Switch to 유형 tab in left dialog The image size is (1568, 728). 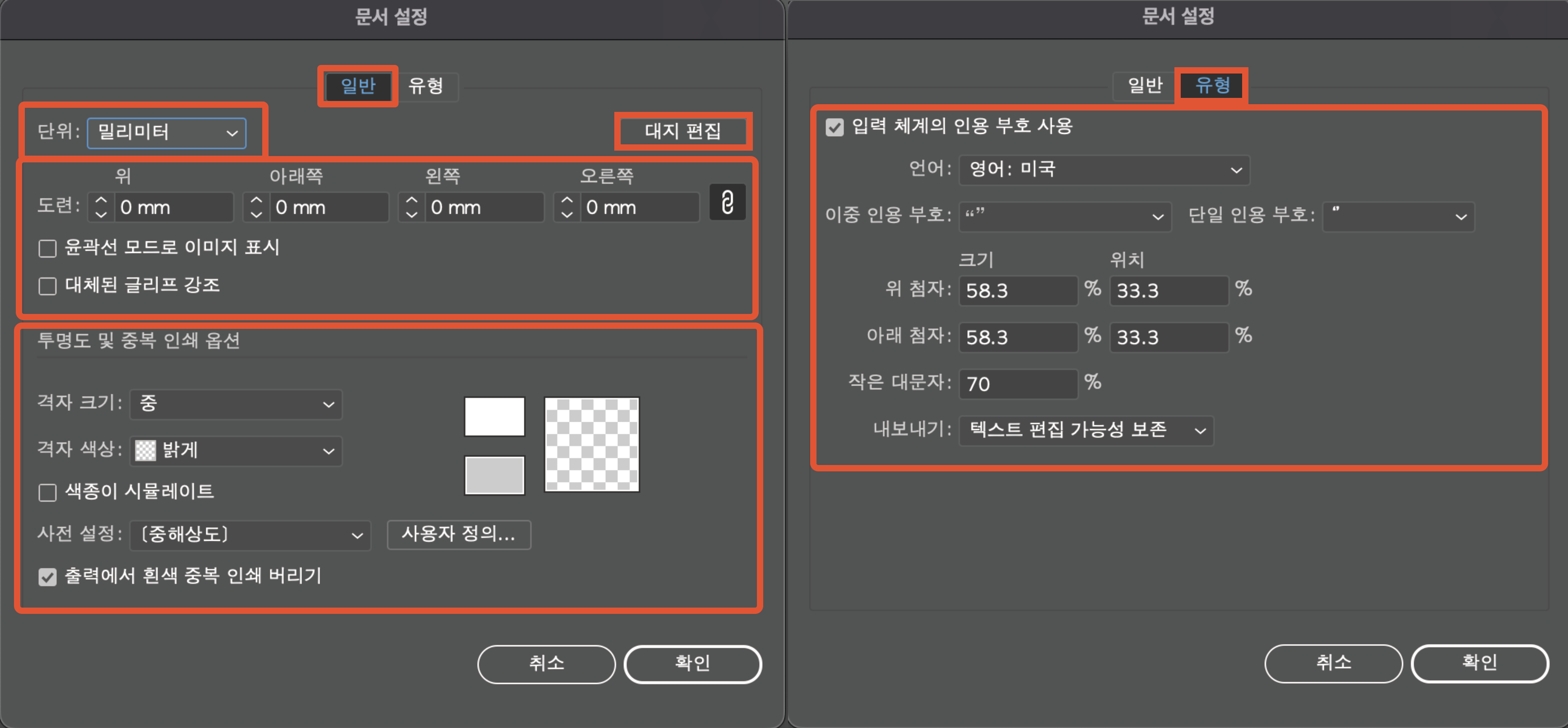pos(426,86)
